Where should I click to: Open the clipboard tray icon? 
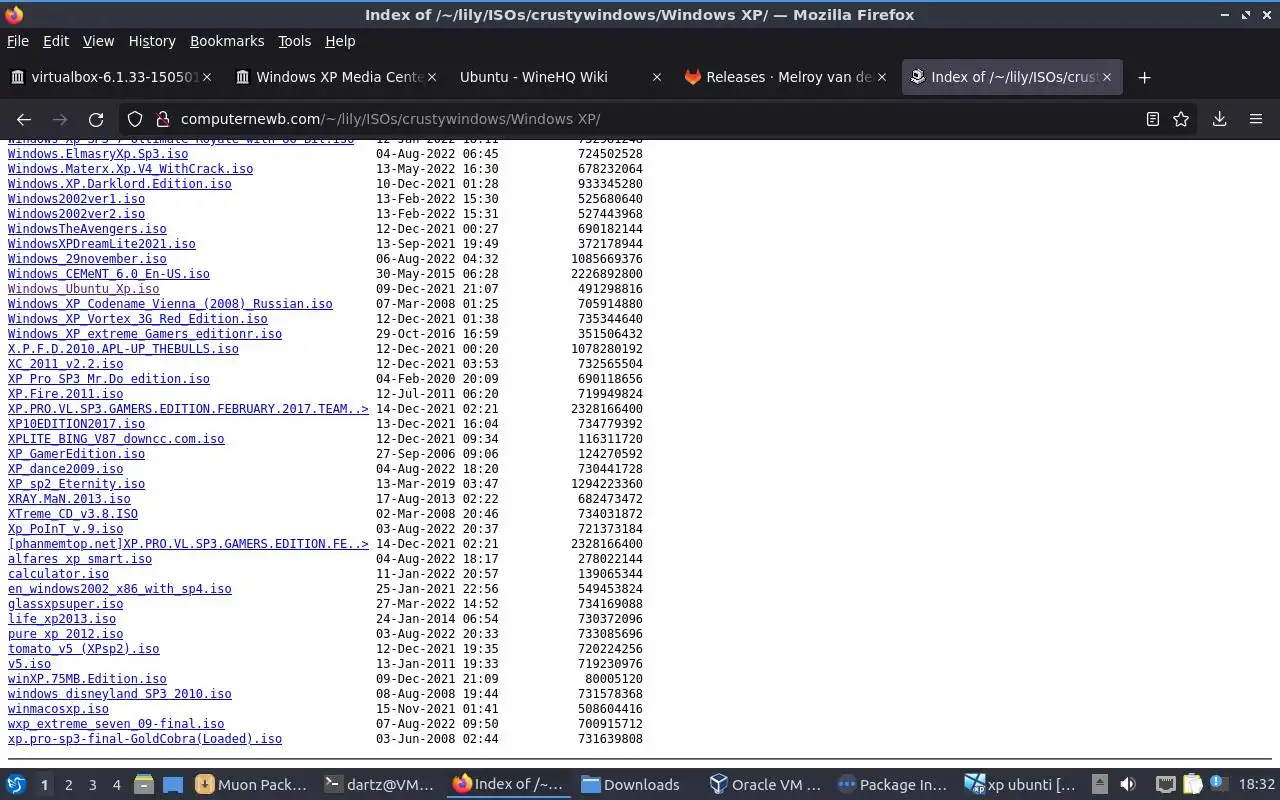(1193, 785)
